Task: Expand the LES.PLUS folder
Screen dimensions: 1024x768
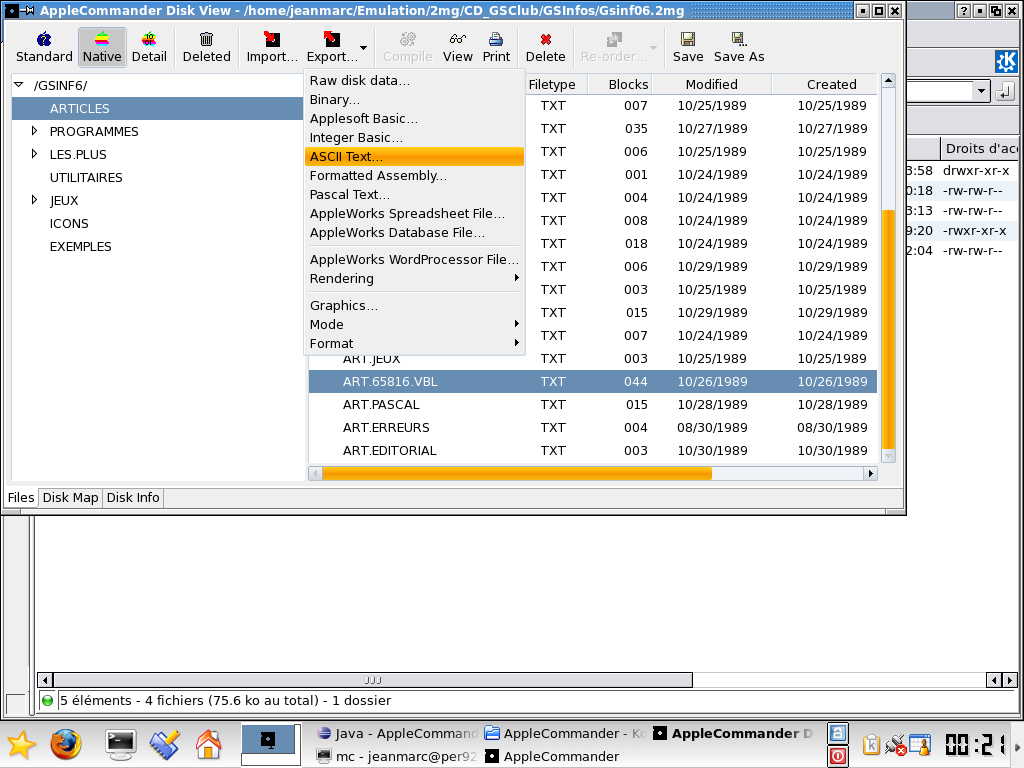Action: (35, 154)
